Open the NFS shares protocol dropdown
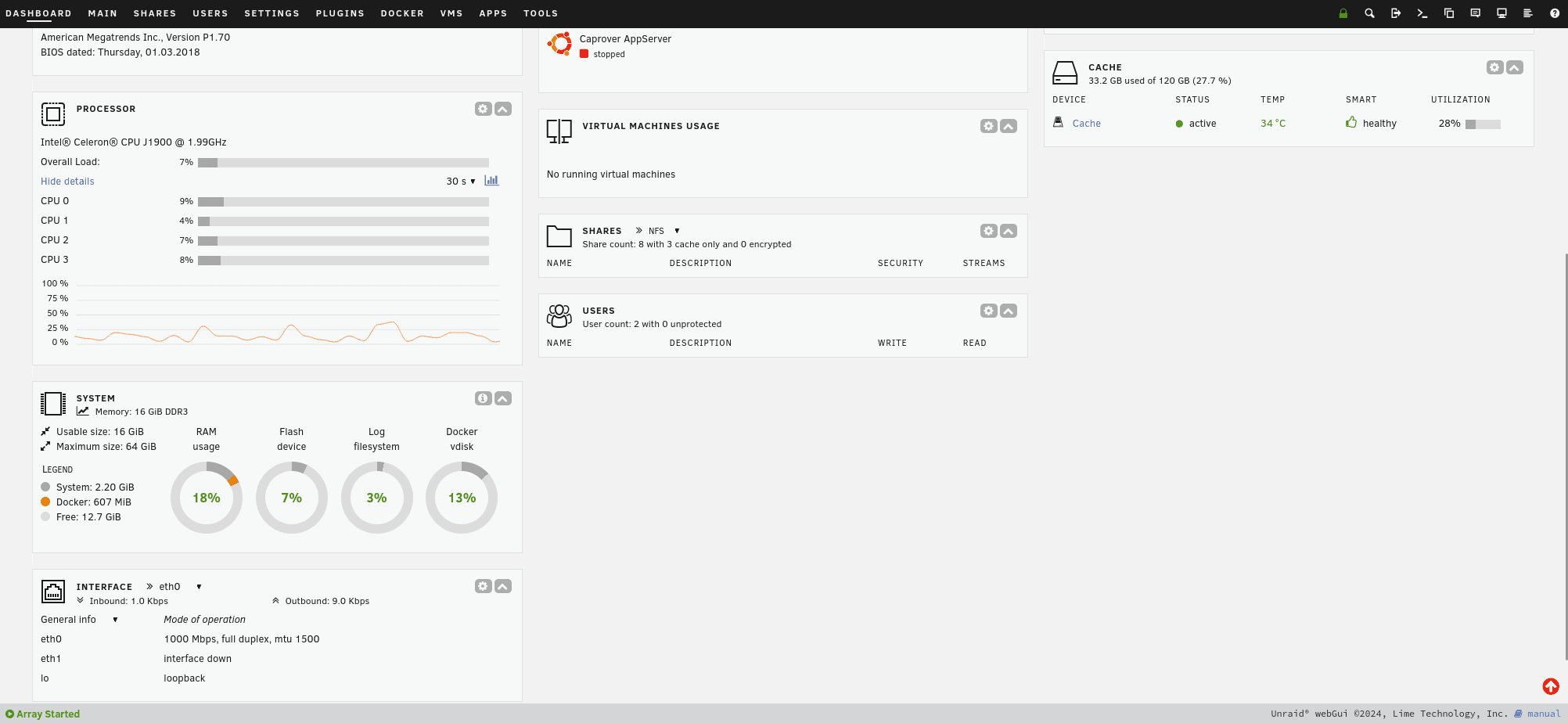 pyautogui.click(x=664, y=231)
